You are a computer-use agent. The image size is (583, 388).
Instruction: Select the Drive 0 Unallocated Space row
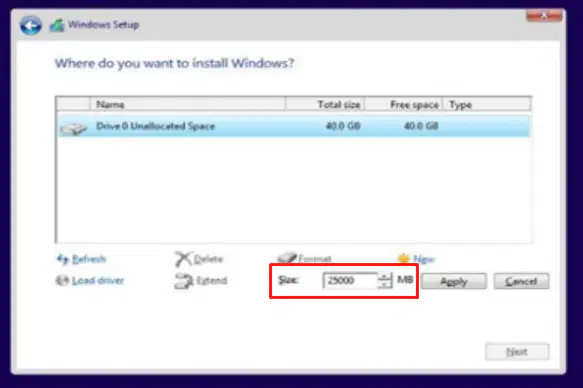coord(294,126)
